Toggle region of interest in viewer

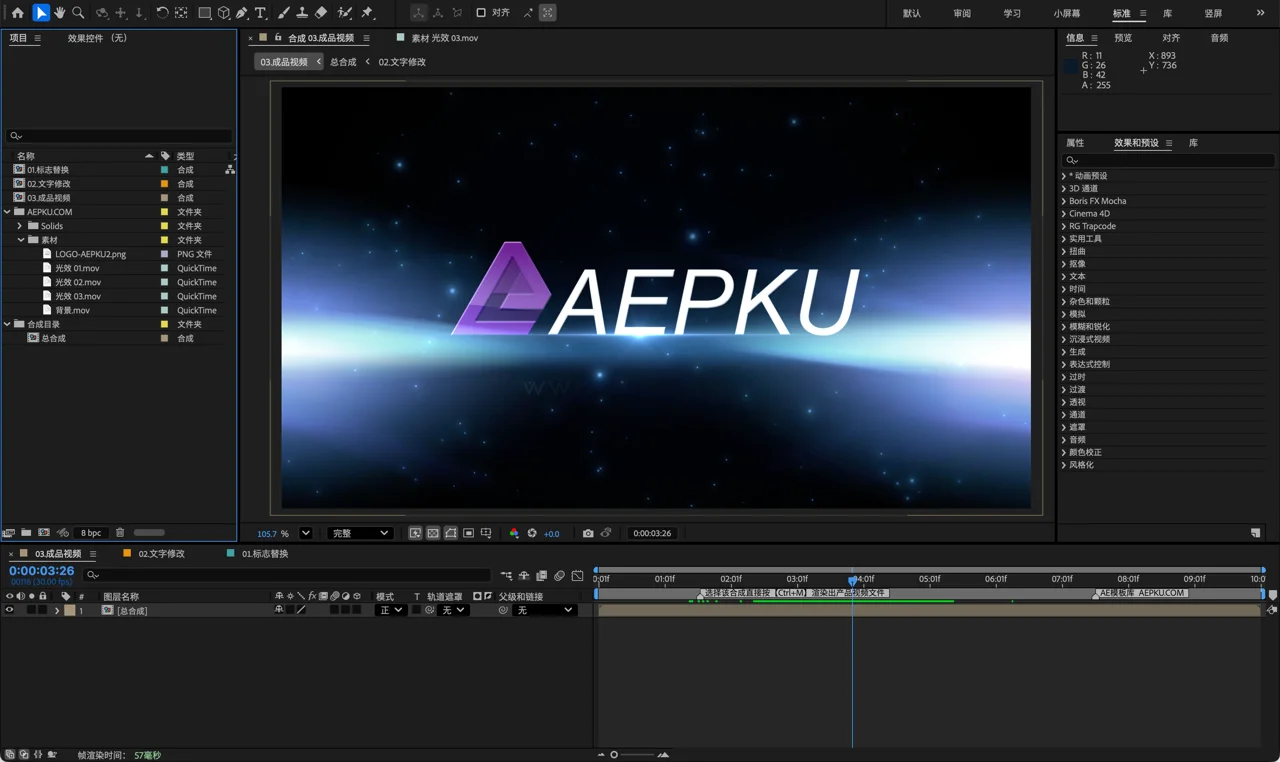tap(468, 533)
